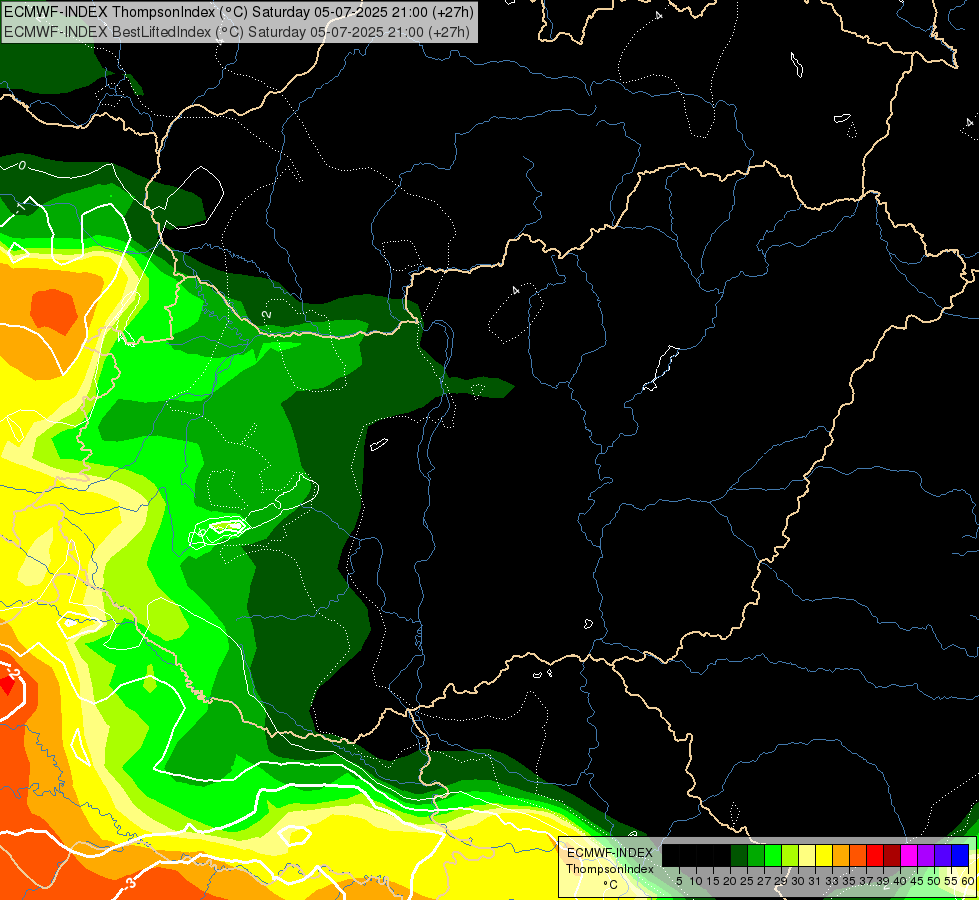Click the medium green 25–27 legend swatch

click(756, 855)
